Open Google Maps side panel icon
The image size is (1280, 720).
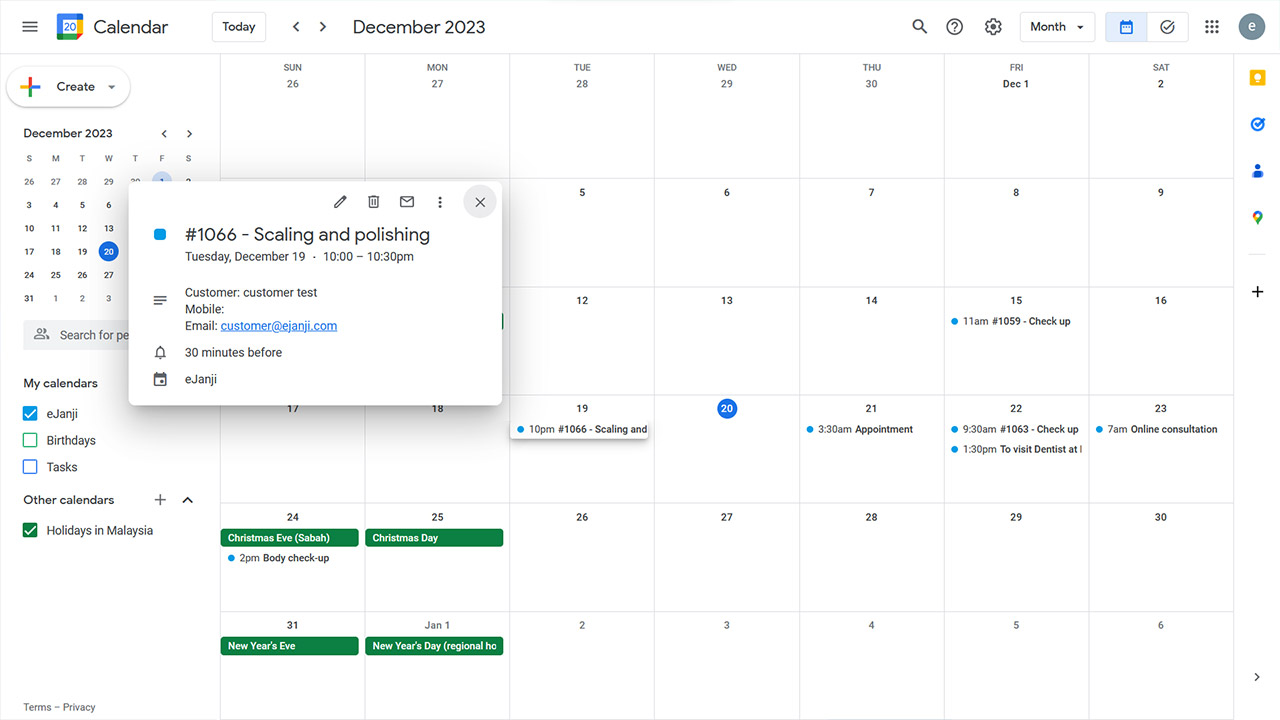[1257, 217]
